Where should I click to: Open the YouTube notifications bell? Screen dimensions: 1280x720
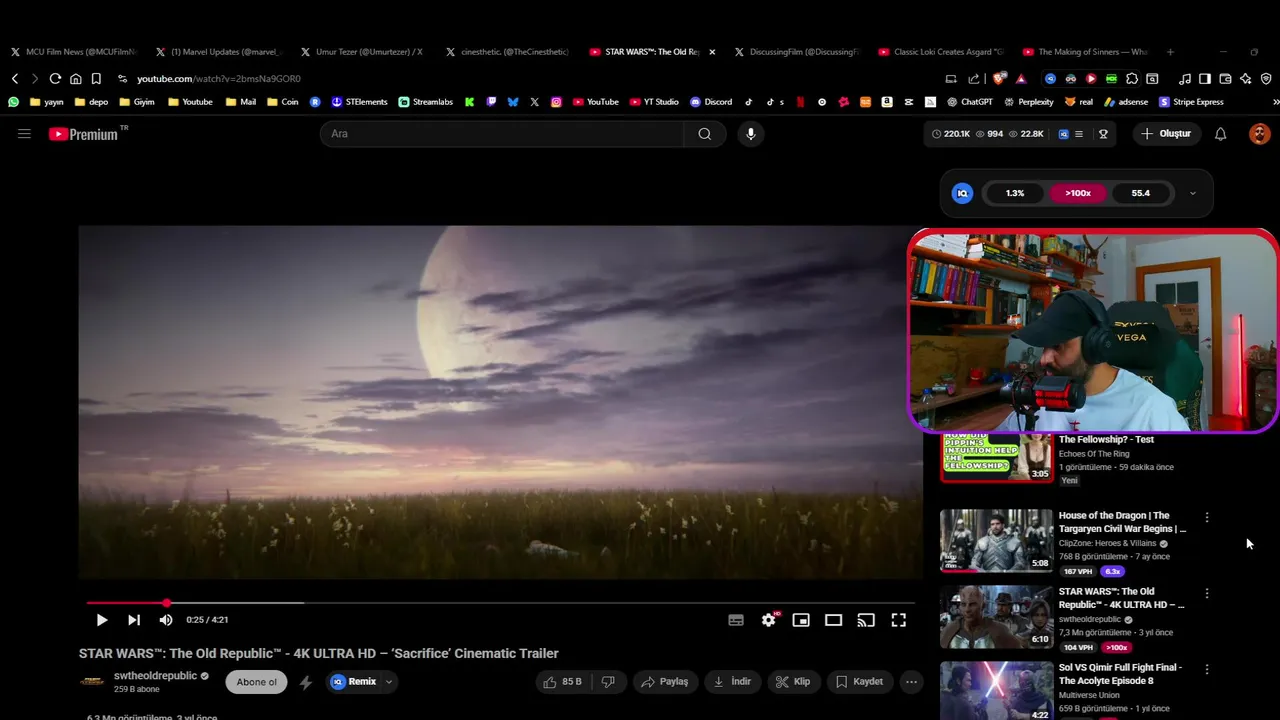pyautogui.click(x=1220, y=134)
